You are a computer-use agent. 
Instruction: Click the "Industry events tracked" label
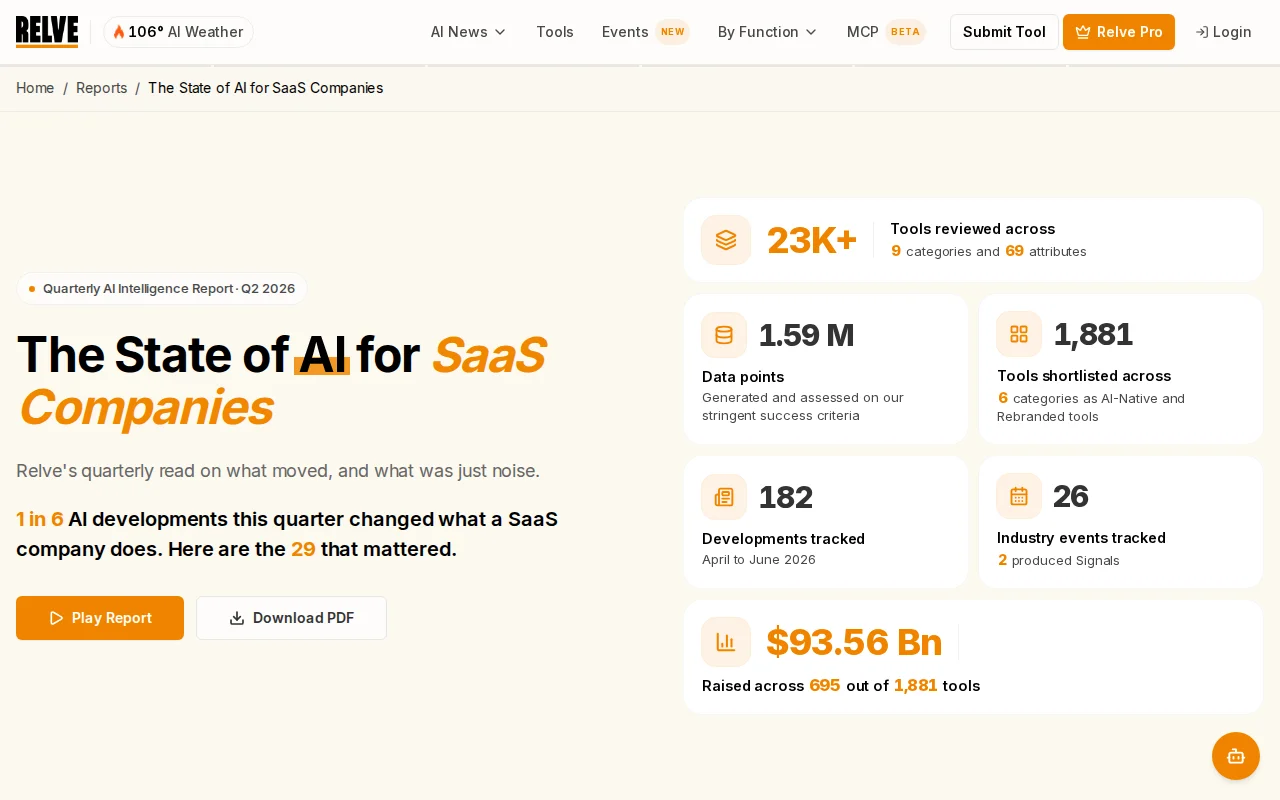click(x=1081, y=538)
